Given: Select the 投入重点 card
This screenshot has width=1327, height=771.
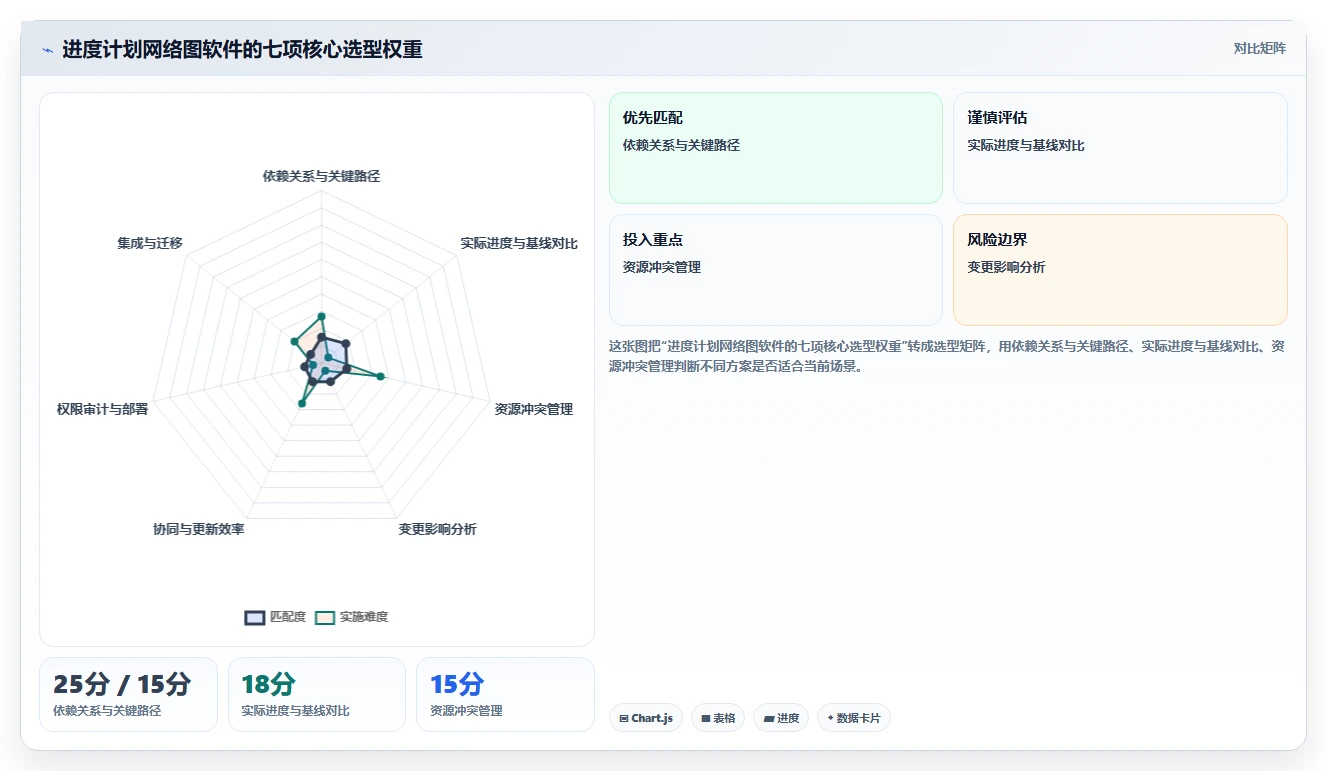Looking at the screenshot, I should (776, 270).
